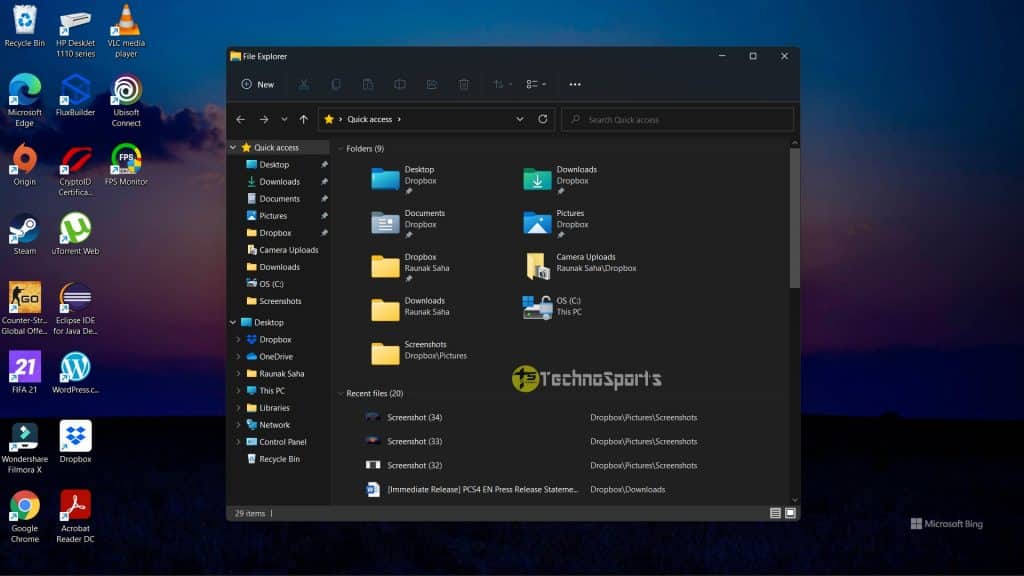Screen dimensions: 1024x576
Task: Go up one level with Up arrow
Action: tap(304, 120)
